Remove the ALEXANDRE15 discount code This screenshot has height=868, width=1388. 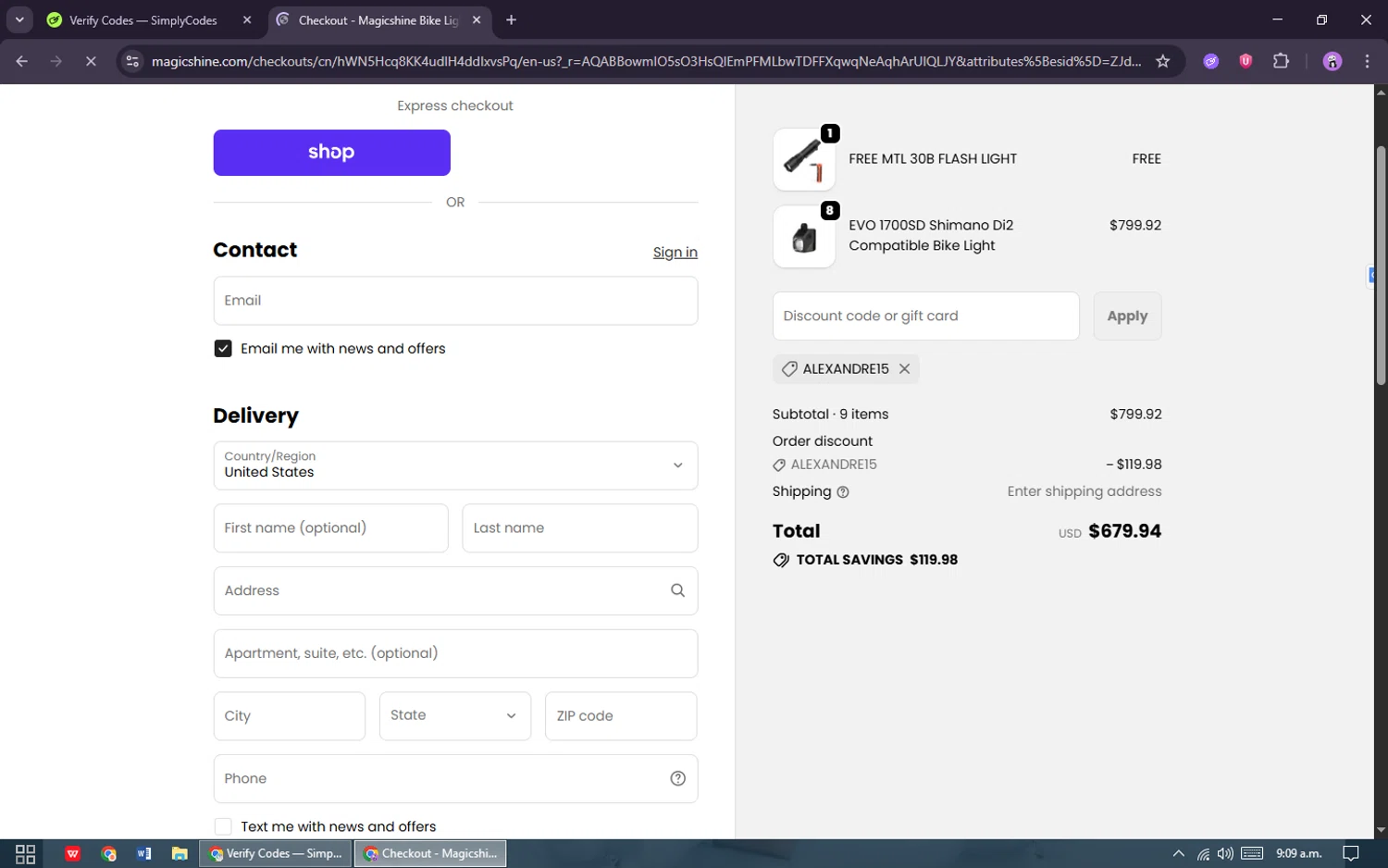(904, 369)
